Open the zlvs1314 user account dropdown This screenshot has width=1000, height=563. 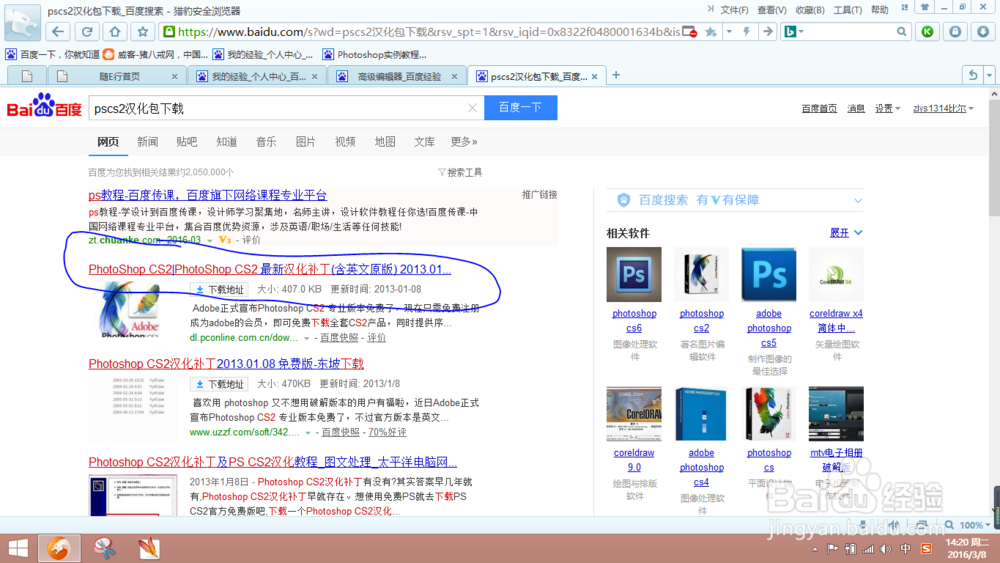943,108
